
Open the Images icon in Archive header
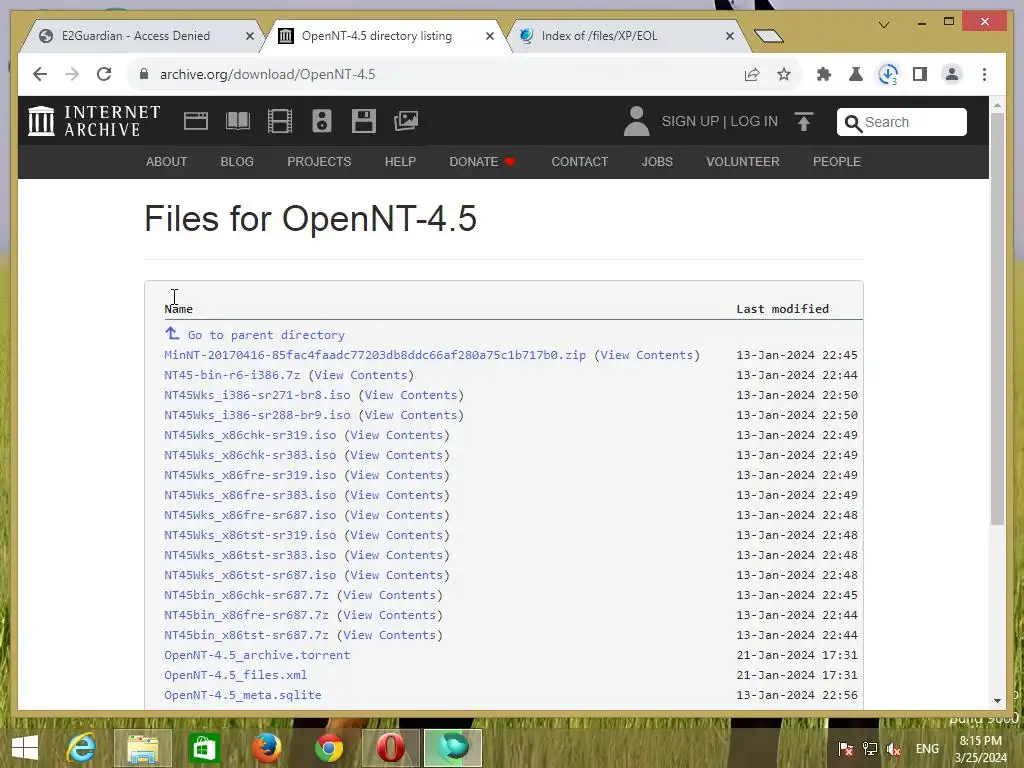coord(406,121)
